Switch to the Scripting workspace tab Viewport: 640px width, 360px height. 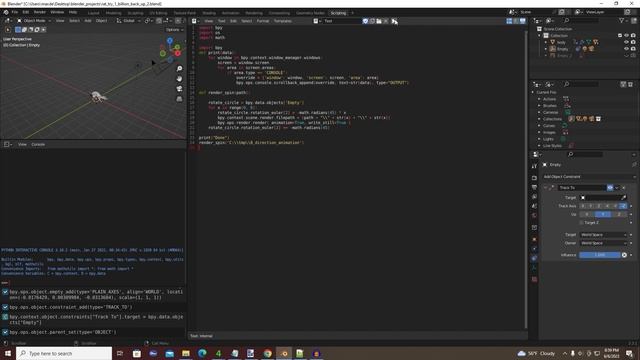(338, 13)
